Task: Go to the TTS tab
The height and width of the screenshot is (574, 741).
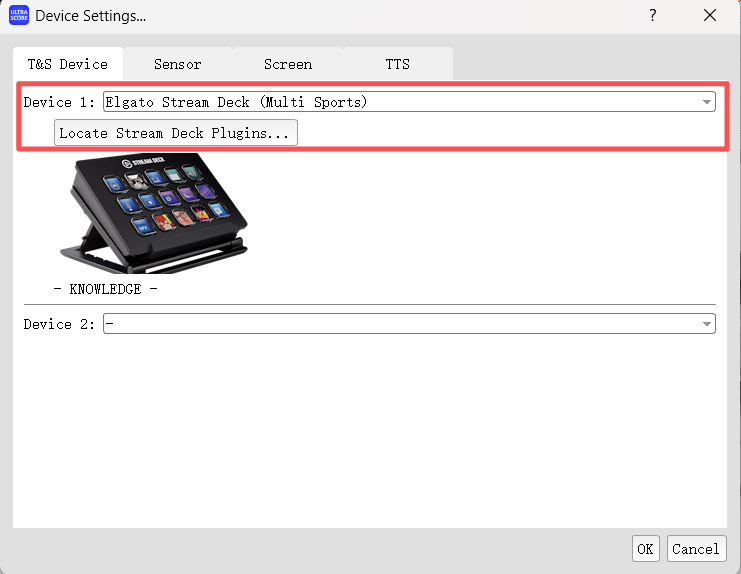Action: click(397, 64)
